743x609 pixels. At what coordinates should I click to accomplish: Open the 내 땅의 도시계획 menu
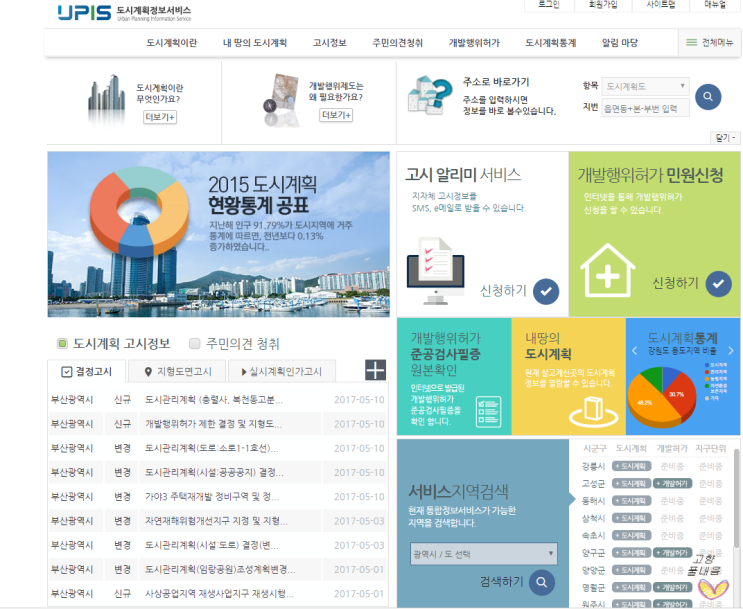(255, 43)
